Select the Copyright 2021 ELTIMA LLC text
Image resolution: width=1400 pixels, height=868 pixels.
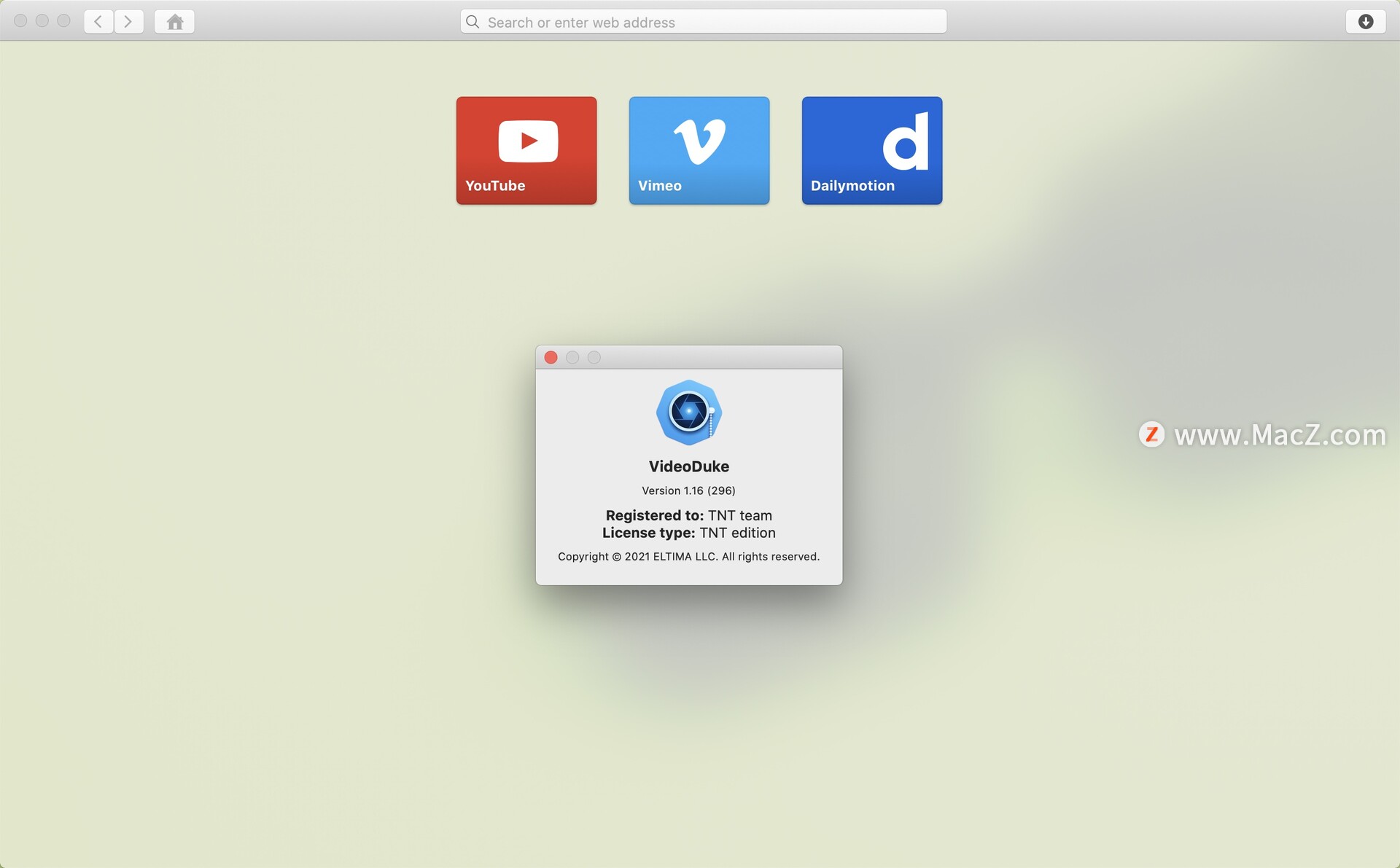pos(689,557)
